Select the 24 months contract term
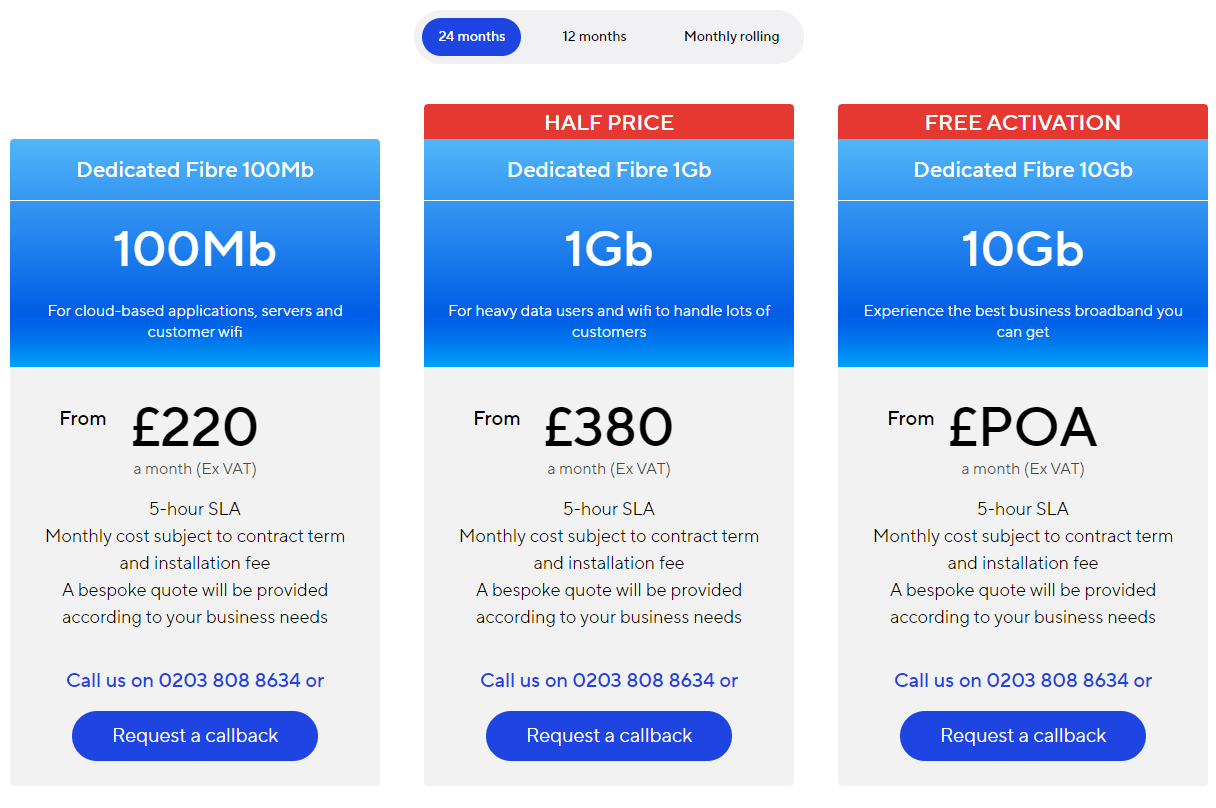The image size is (1216, 808). [471, 37]
